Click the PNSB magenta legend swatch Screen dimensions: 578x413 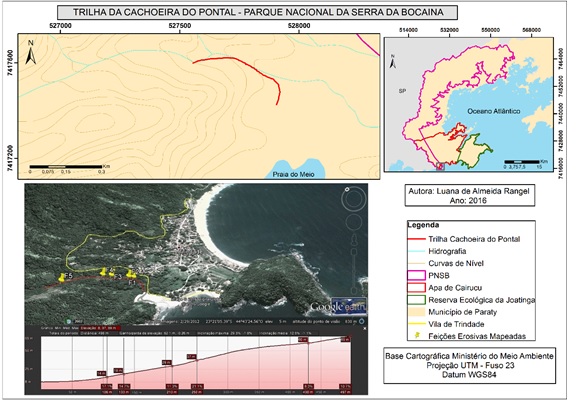[416, 275]
